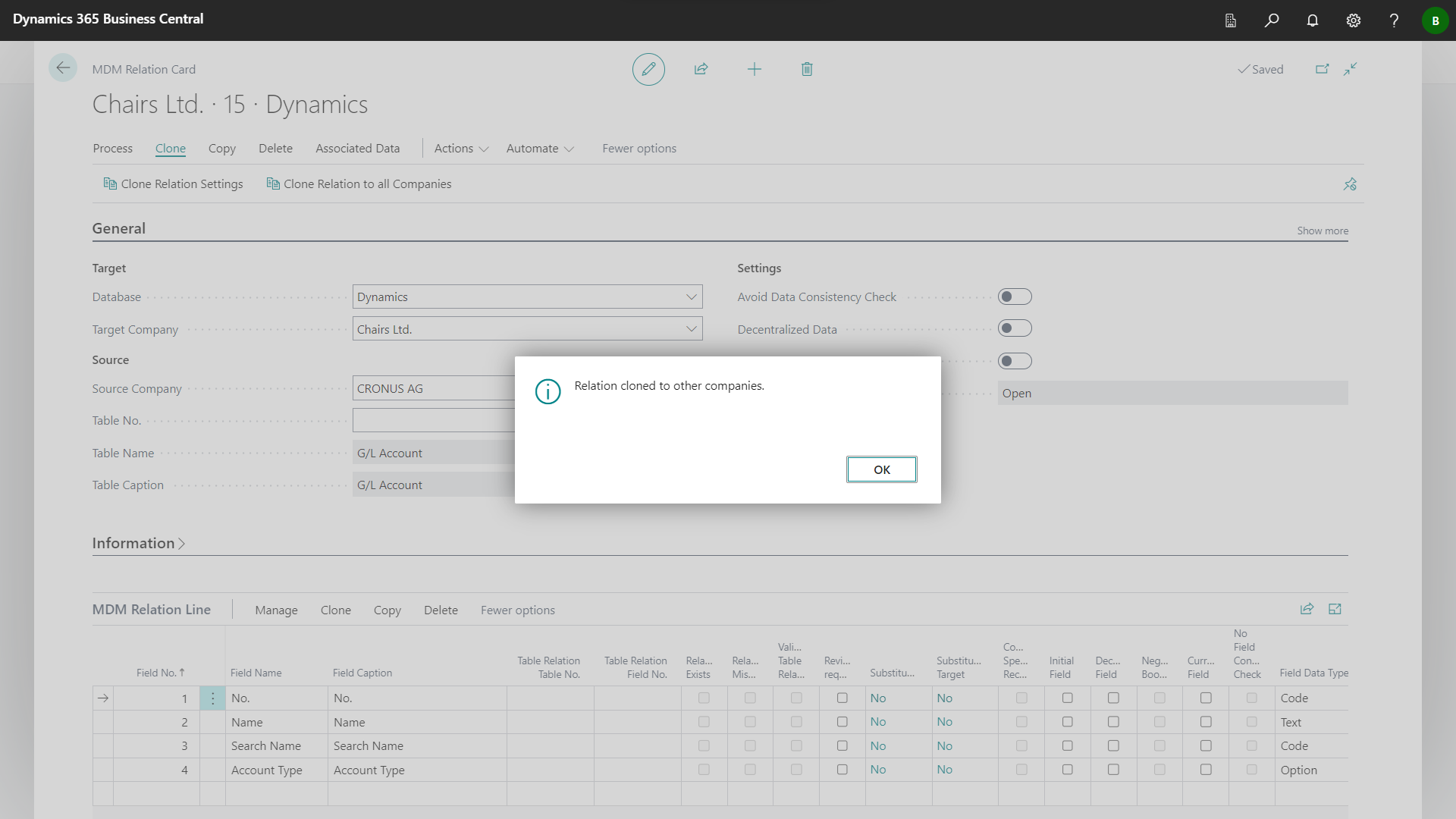Click the search magnifier icon

[x=1272, y=20]
